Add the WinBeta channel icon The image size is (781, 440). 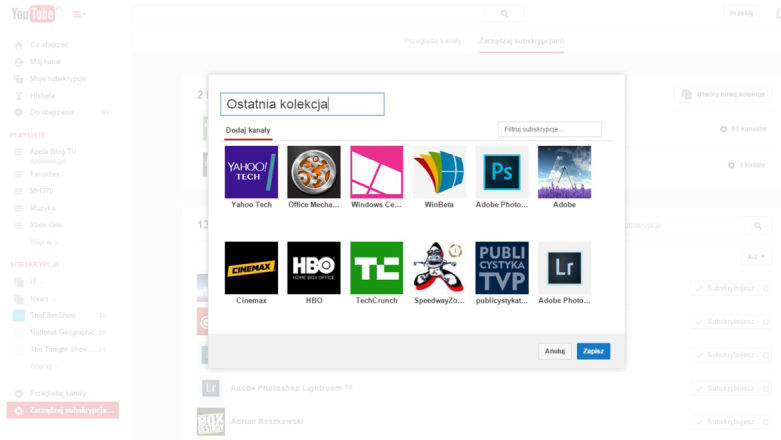click(x=439, y=172)
